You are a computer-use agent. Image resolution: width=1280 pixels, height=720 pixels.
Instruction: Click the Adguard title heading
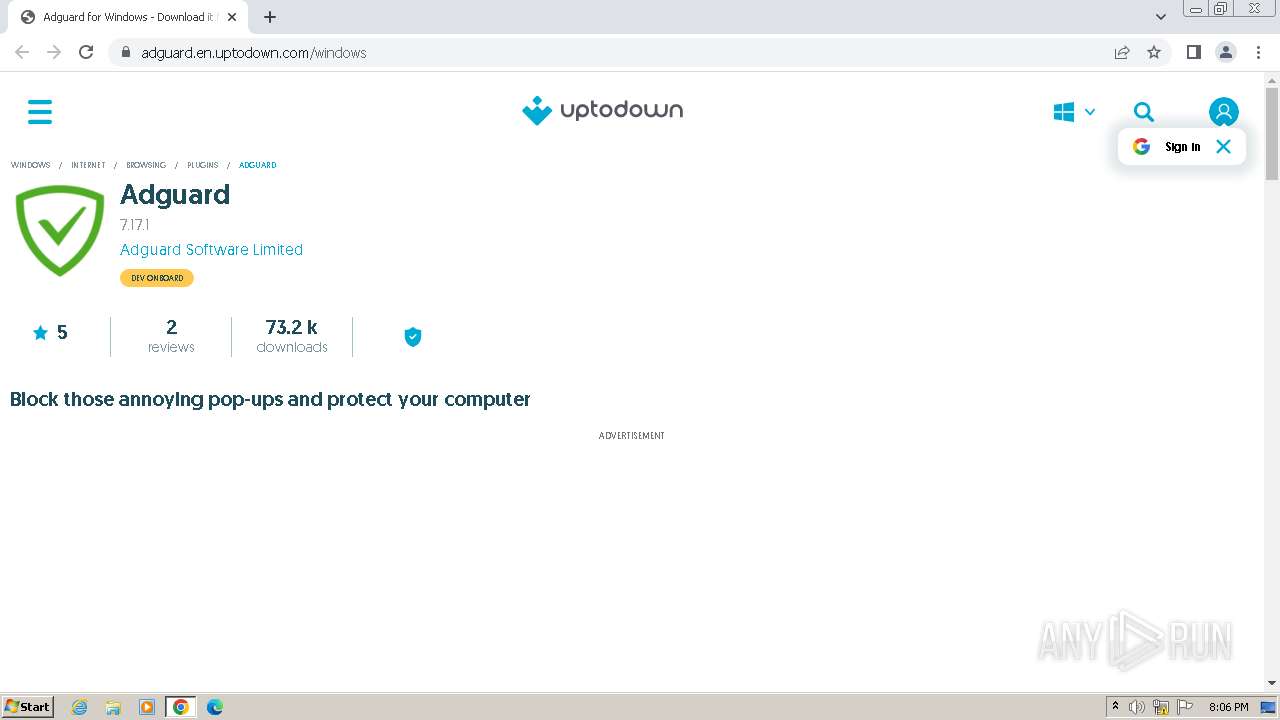175,194
